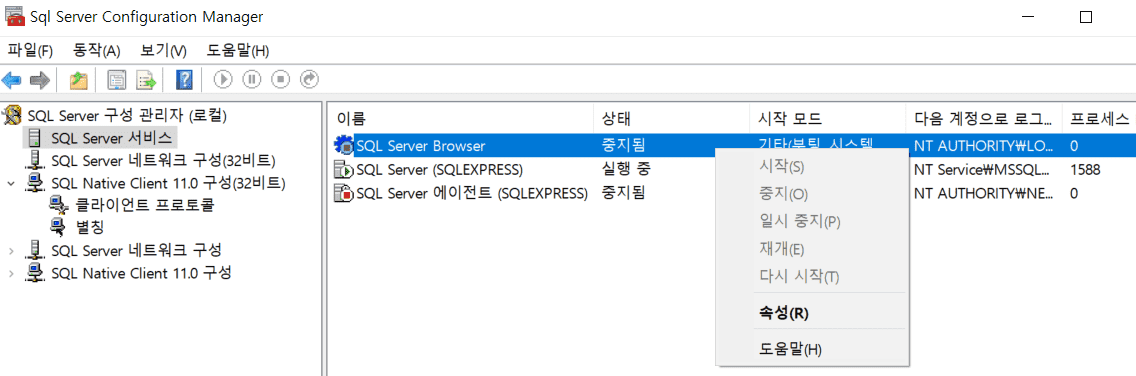Click the Start service play icon
The image size is (1136, 376).
[223, 80]
